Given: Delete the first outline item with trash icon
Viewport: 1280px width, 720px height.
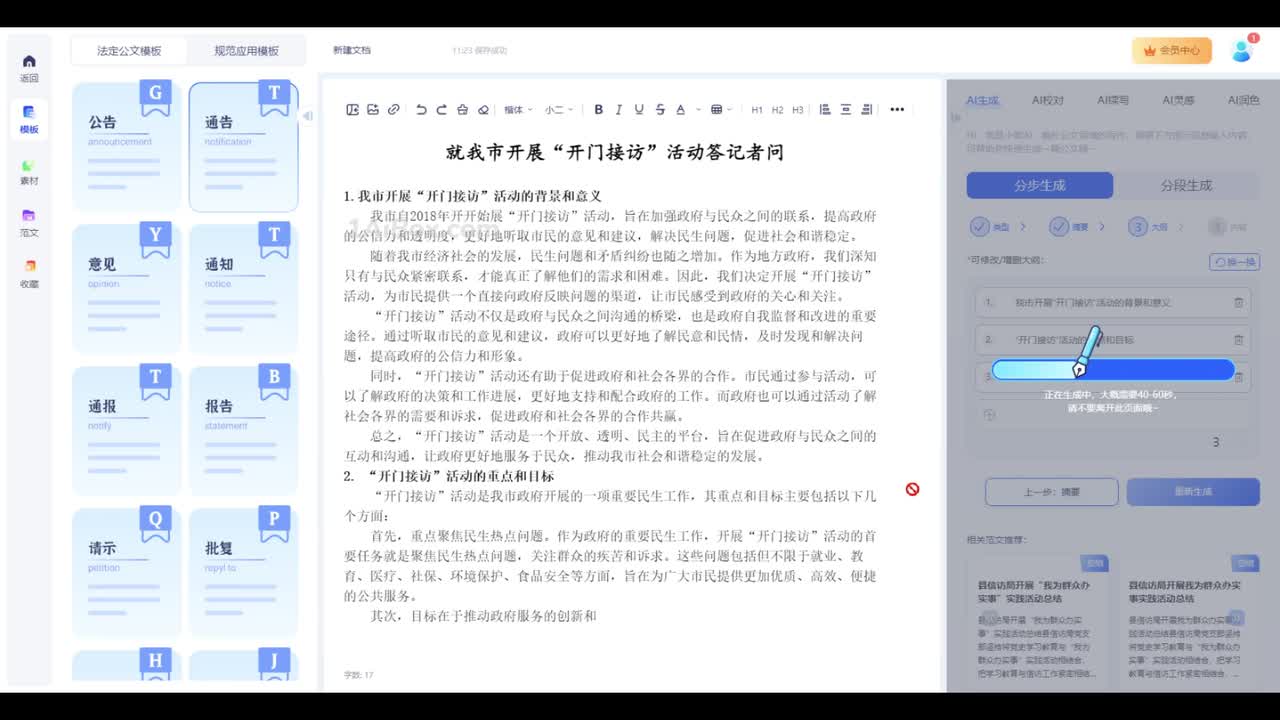Looking at the screenshot, I should click(x=1238, y=302).
